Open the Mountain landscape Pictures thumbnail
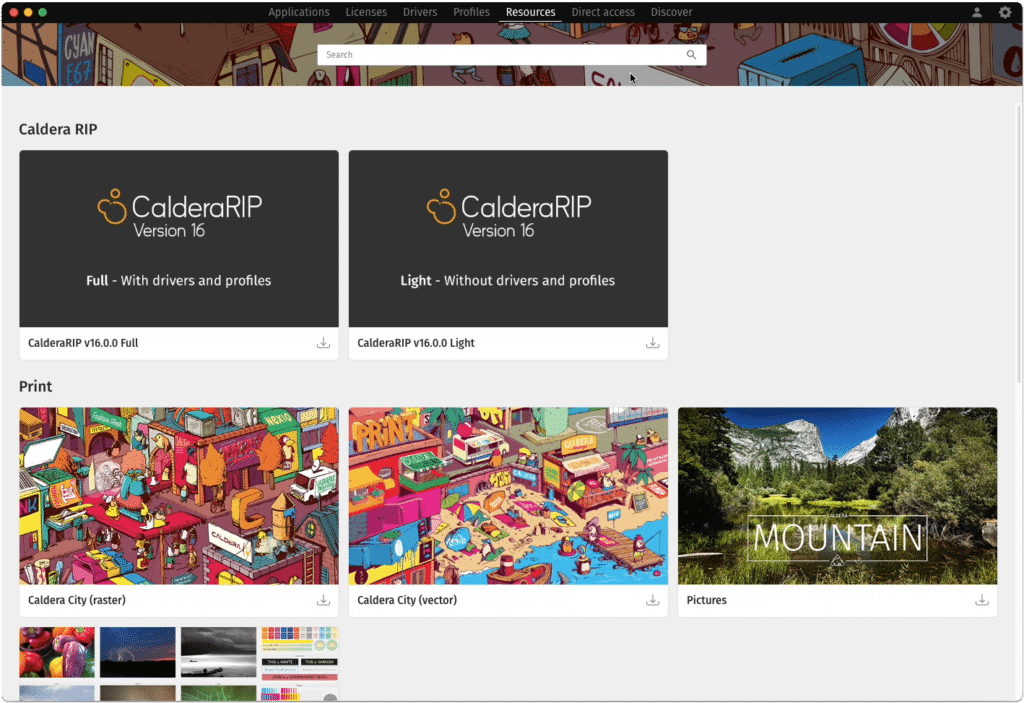 tap(837, 496)
